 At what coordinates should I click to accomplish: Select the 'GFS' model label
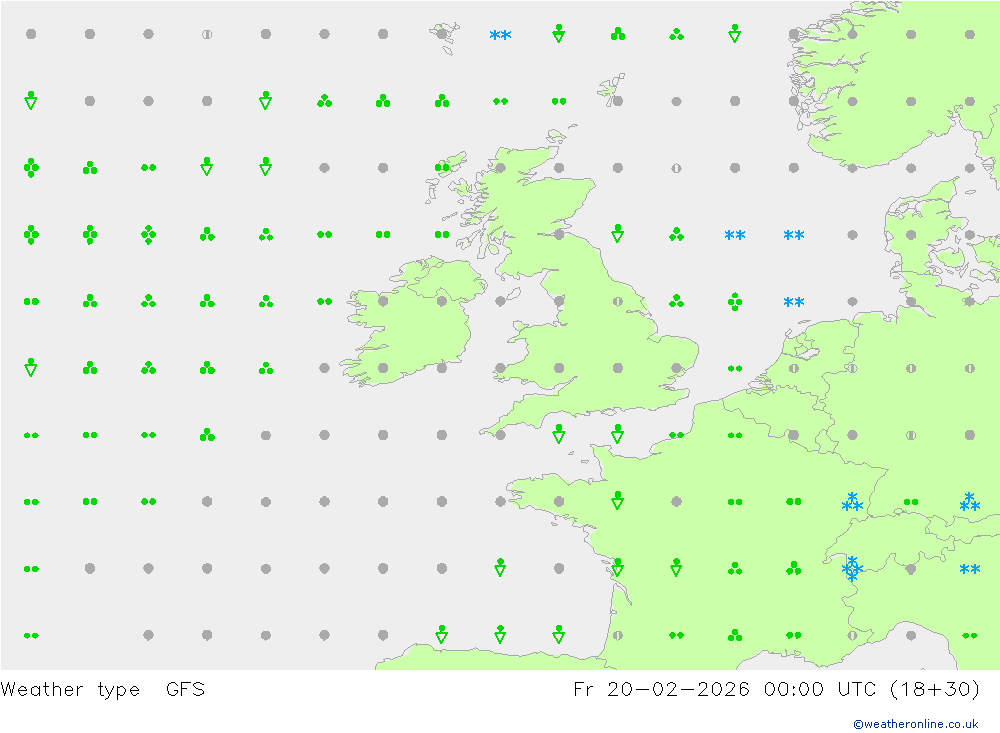[185, 689]
